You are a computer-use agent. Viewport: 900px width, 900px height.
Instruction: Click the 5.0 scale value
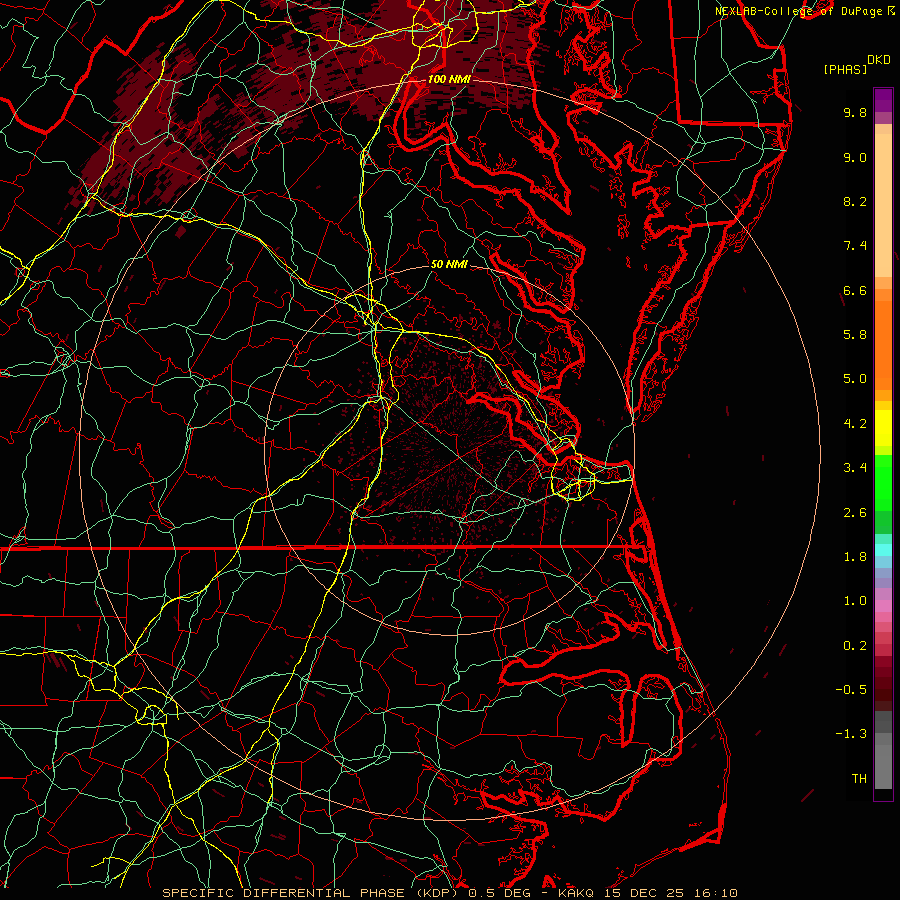855,379
